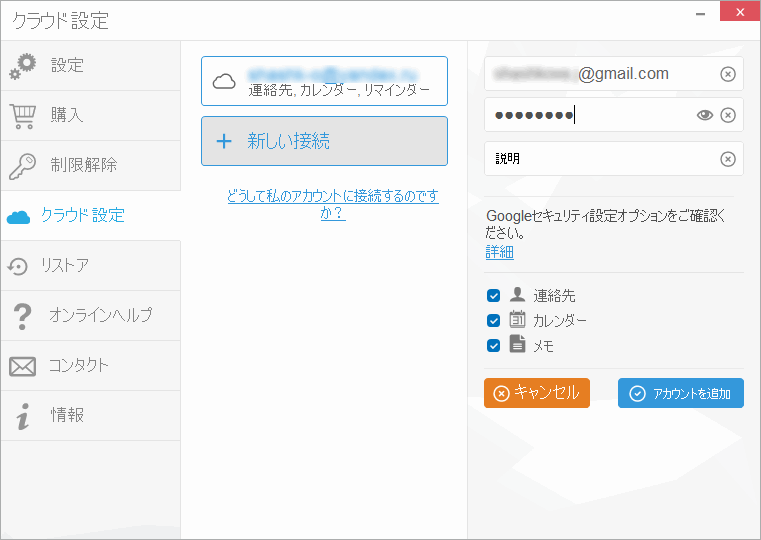Clear the 説明 field with its X icon
This screenshot has width=761, height=540.
point(728,159)
